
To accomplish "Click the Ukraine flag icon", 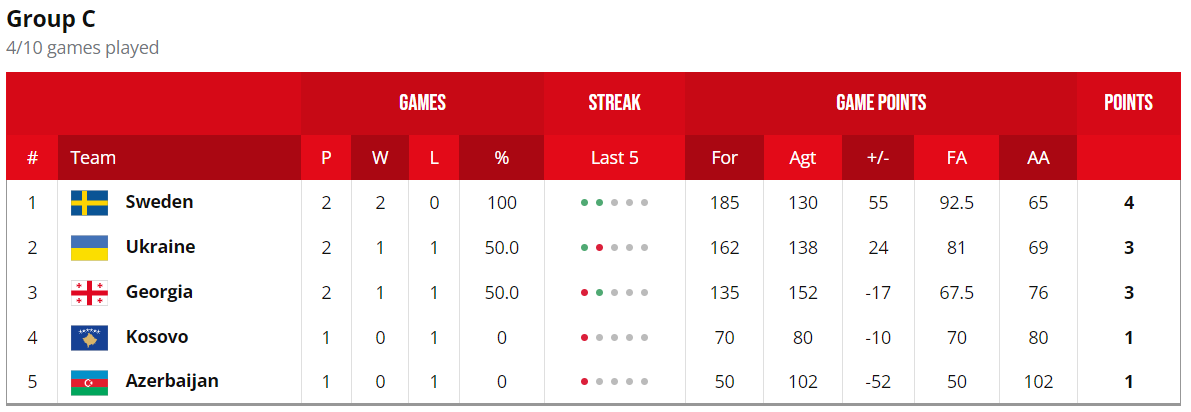I will pyautogui.click(x=90, y=248).
